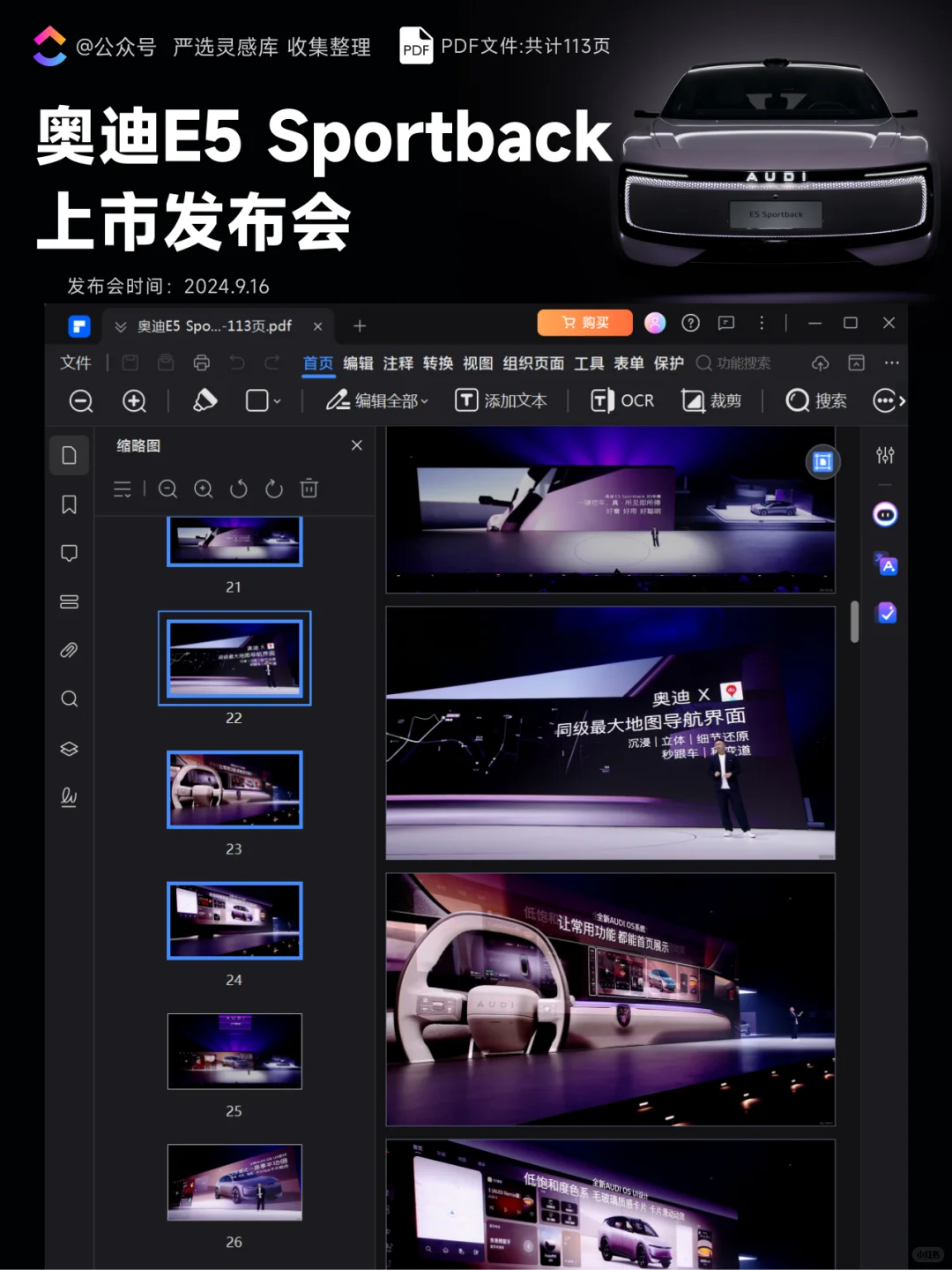Open the vertical three-dot title menu
The image size is (952, 1270).
point(762,323)
